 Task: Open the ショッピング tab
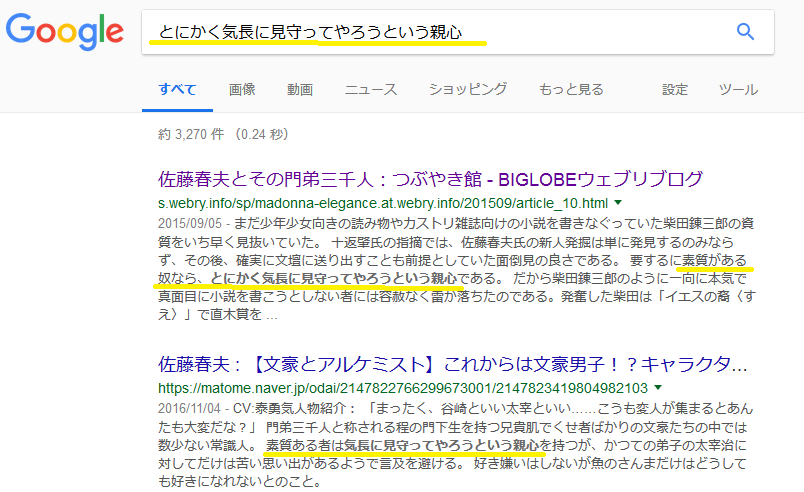click(x=468, y=90)
